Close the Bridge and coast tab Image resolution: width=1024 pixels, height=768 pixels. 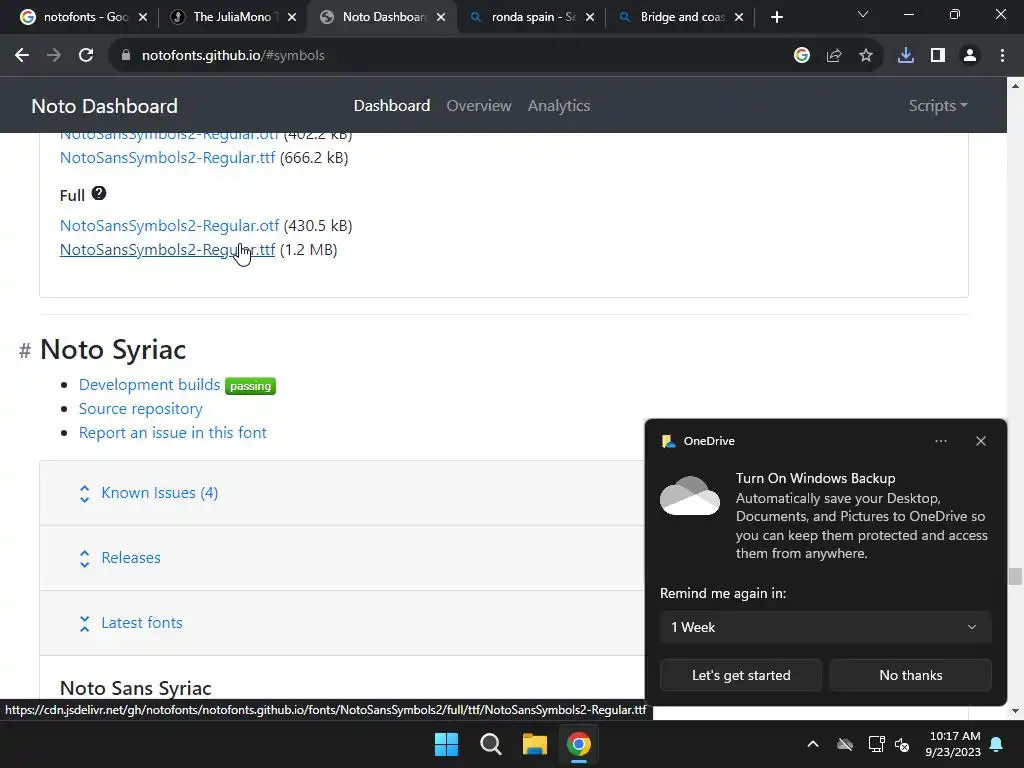739,17
